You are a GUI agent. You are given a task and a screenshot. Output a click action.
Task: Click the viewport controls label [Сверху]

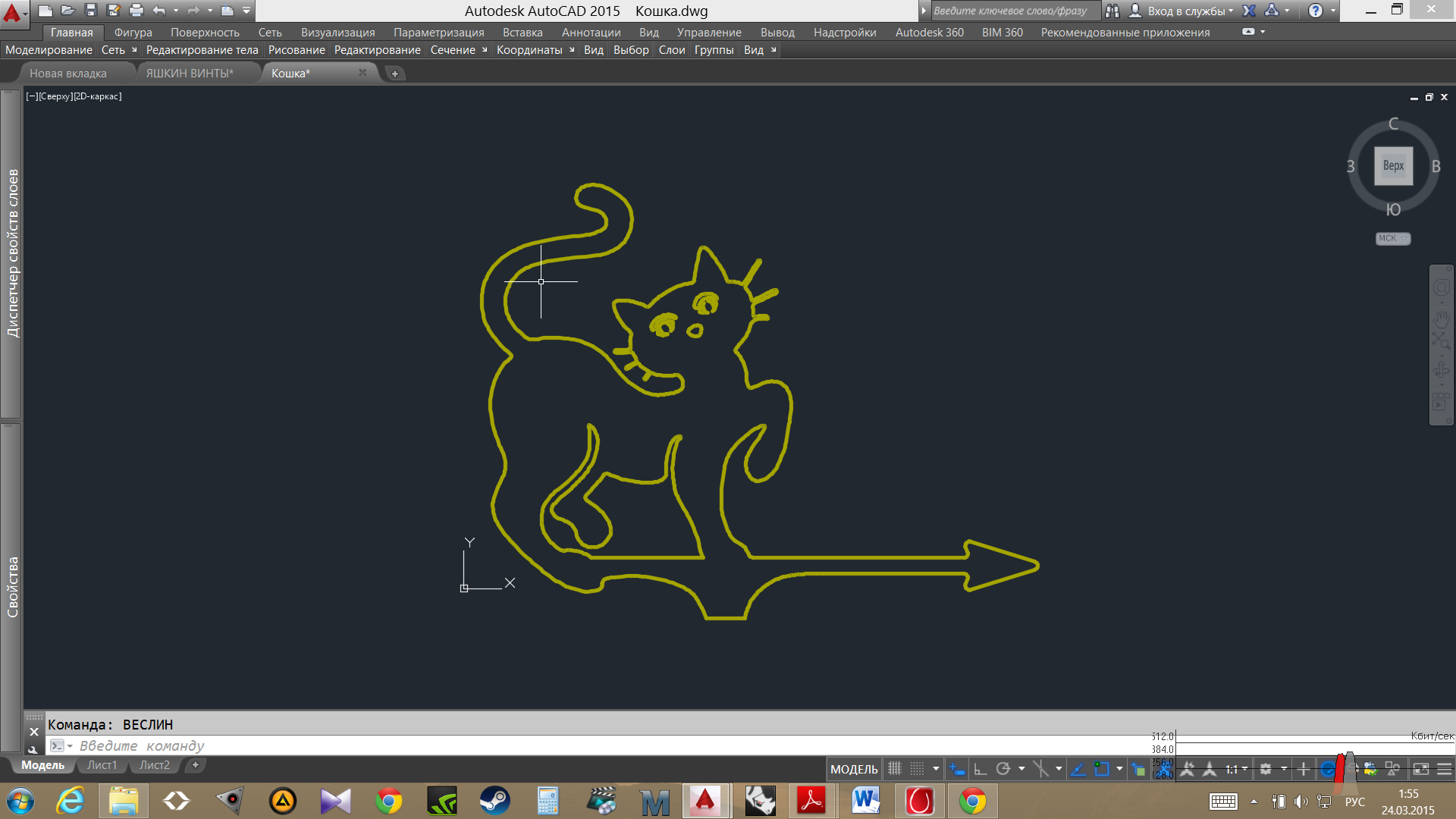pos(55,96)
